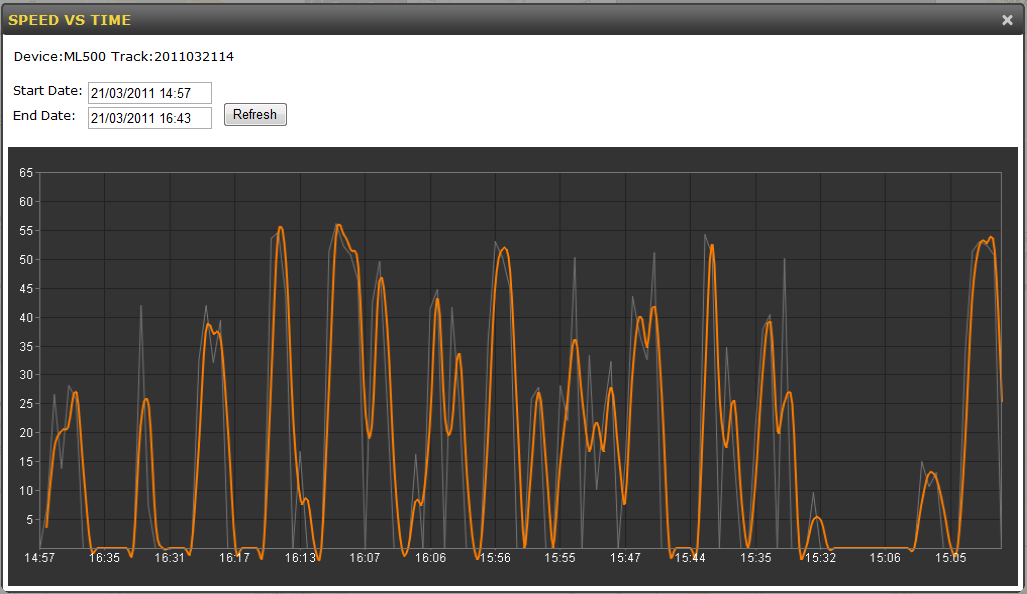Screen dimensions: 1027x594
Task: Click the 15:55 time axis label
Action: click(560, 558)
